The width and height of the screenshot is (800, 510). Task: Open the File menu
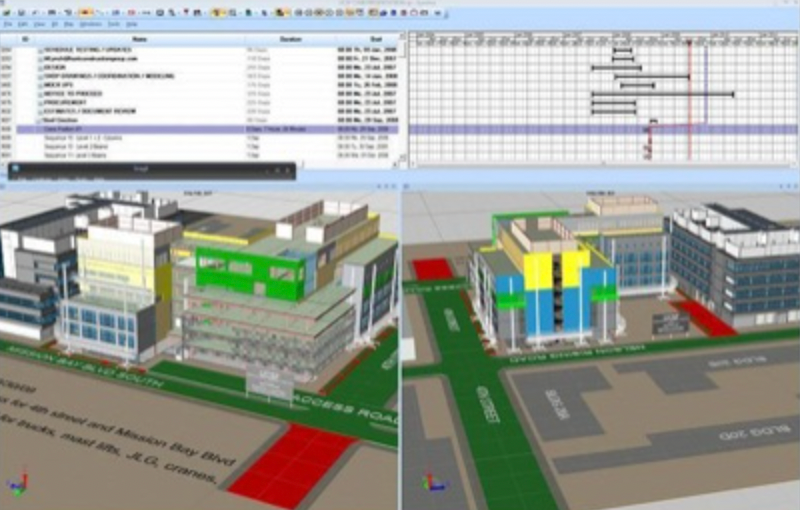coord(8,24)
